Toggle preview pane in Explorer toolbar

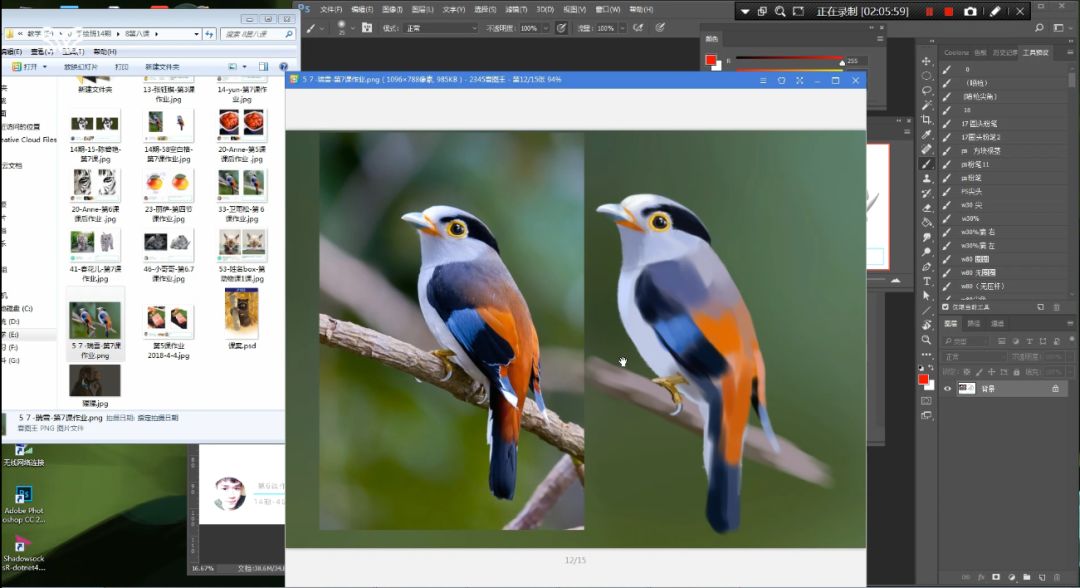[263, 67]
